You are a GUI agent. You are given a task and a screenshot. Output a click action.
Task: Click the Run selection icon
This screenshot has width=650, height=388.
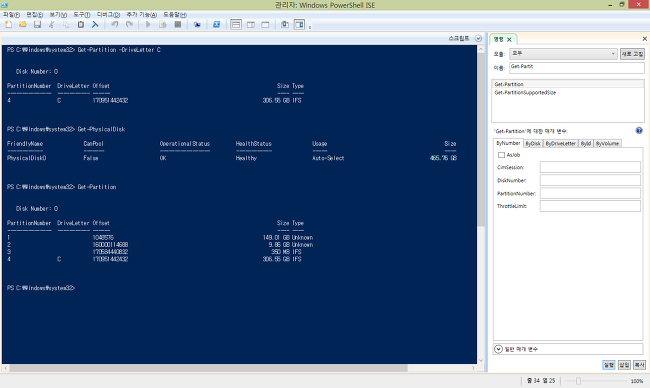(x=163, y=24)
